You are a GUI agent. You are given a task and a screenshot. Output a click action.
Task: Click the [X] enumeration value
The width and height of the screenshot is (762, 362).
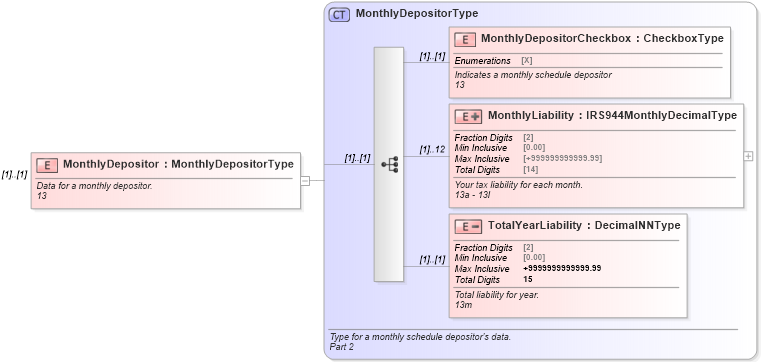click(527, 61)
